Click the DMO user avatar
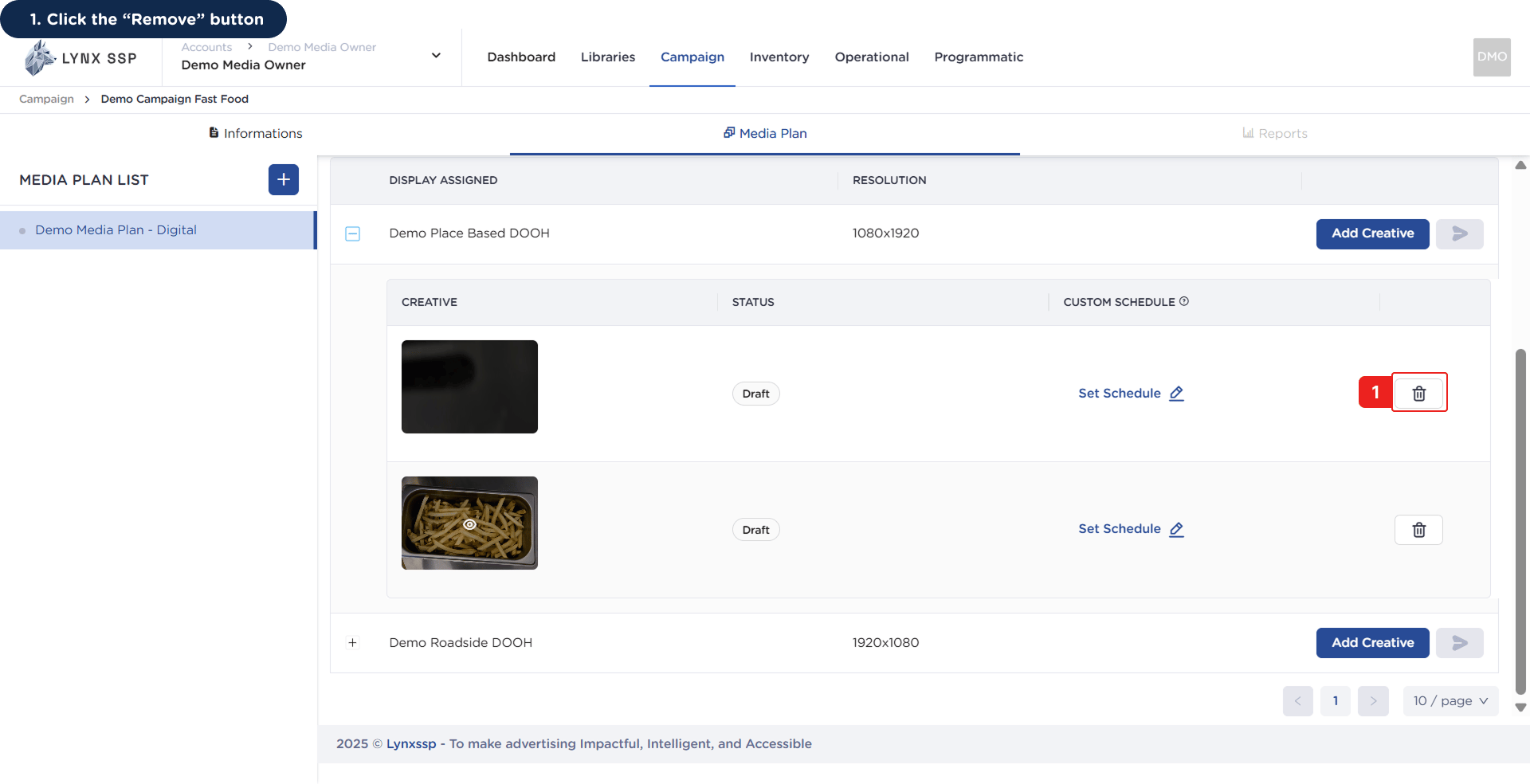 click(1492, 57)
